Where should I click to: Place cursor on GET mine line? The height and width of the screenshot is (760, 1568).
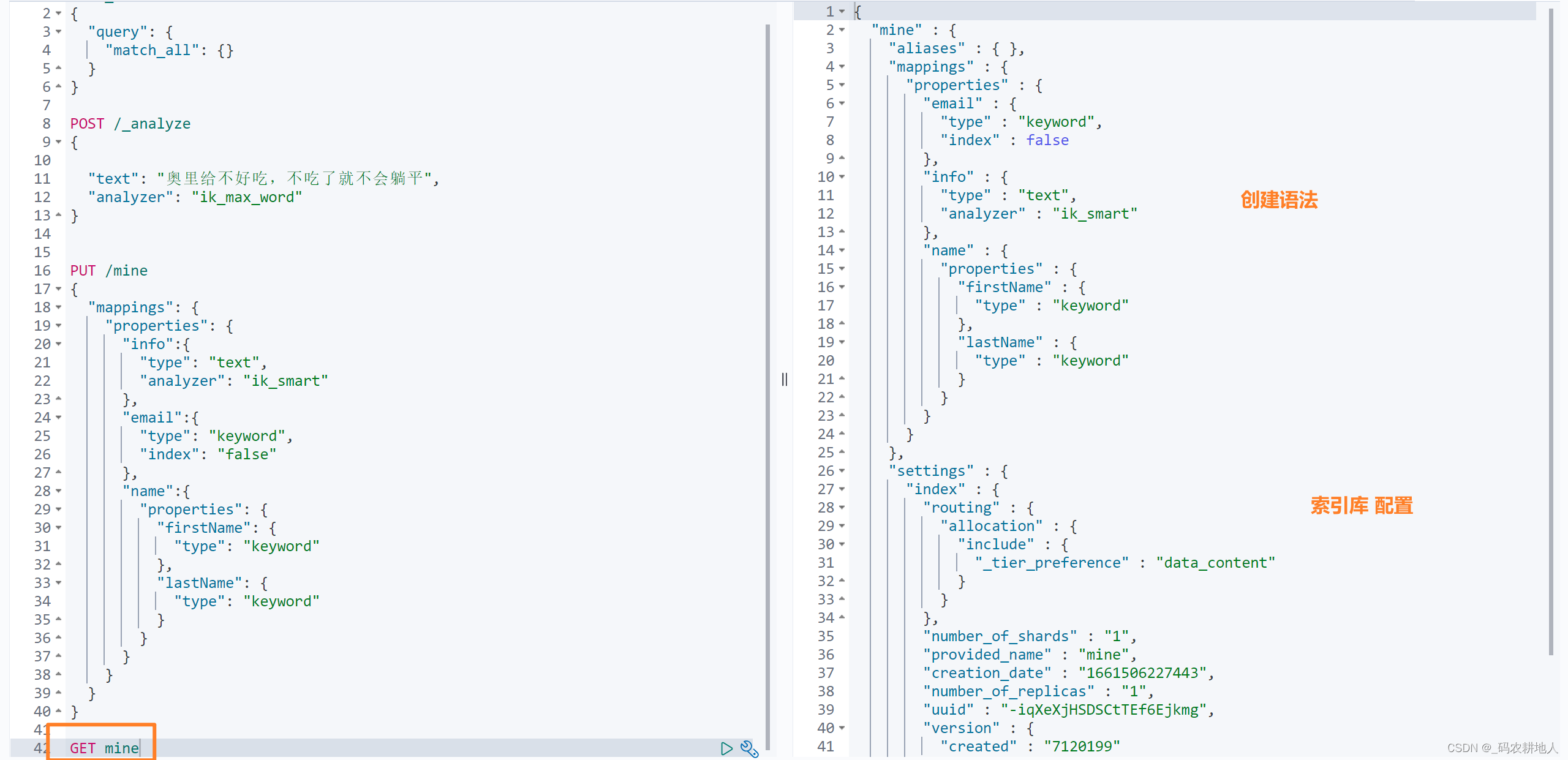[x=104, y=748]
